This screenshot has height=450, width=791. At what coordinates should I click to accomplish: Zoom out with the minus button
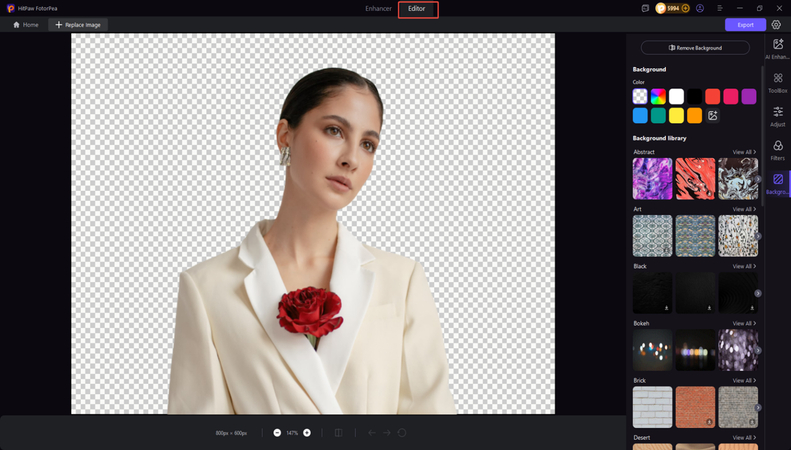pos(277,433)
